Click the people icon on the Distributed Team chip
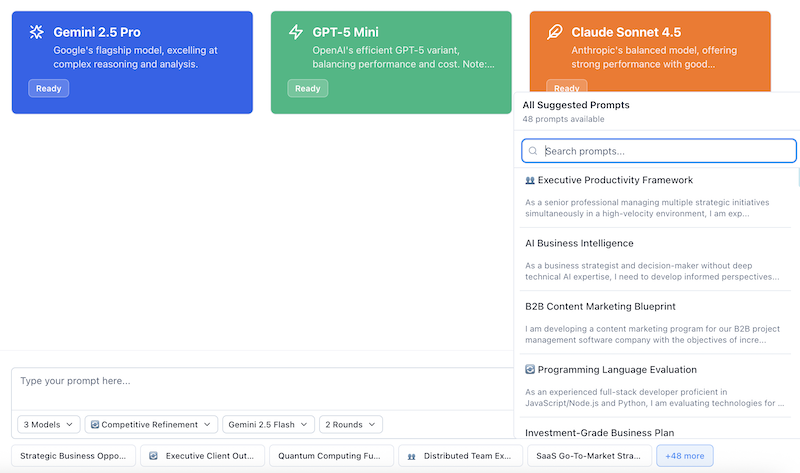 click(x=412, y=455)
